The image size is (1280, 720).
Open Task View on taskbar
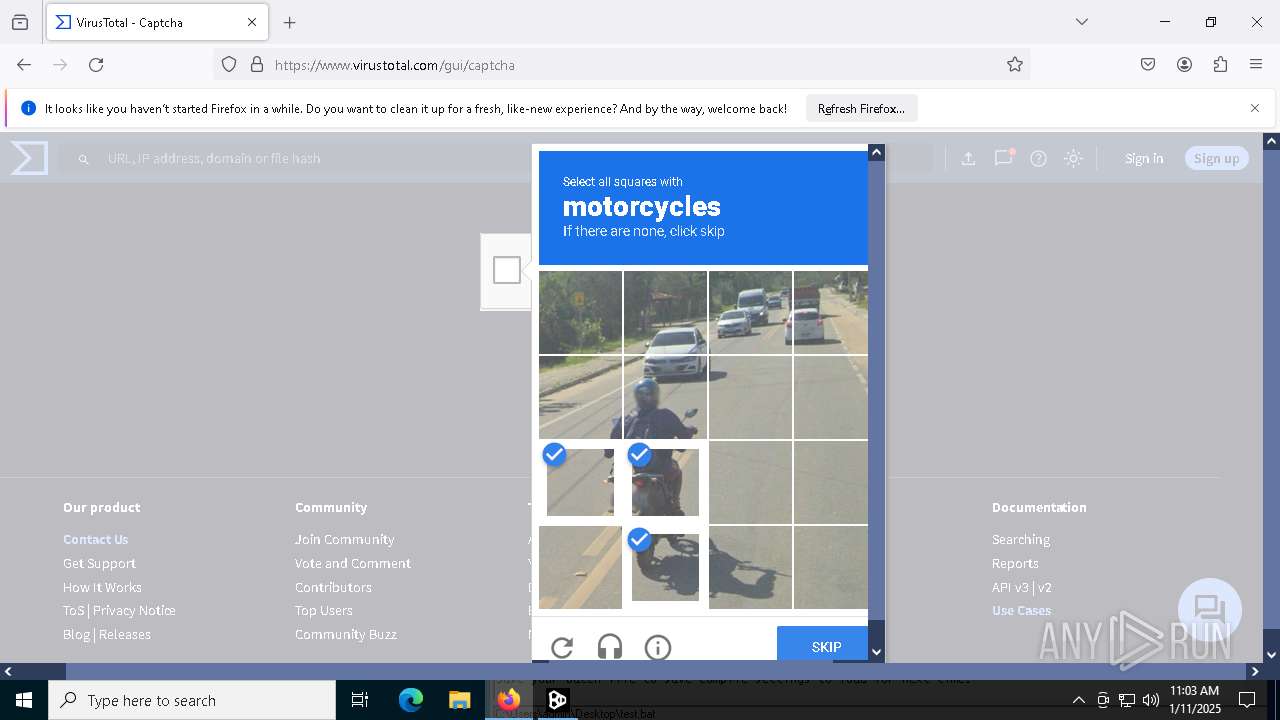[360, 700]
